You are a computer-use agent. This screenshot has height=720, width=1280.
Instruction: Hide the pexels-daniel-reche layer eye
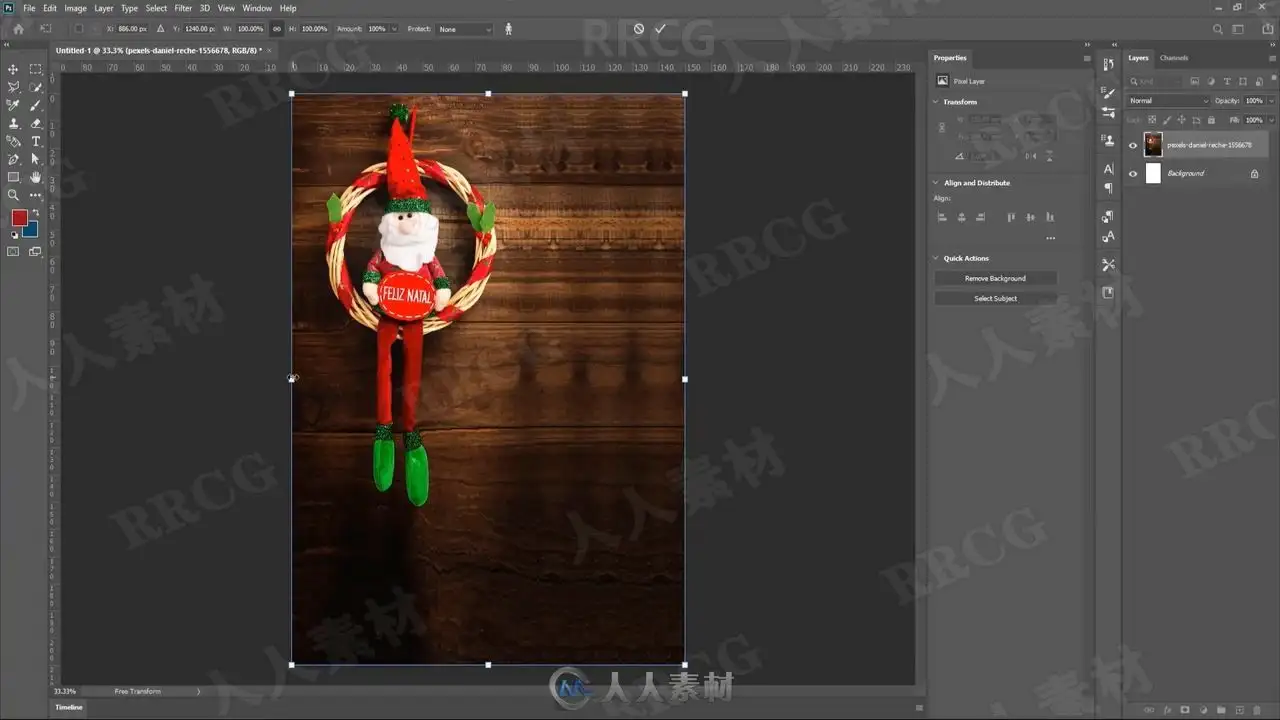coord(1133,145)
